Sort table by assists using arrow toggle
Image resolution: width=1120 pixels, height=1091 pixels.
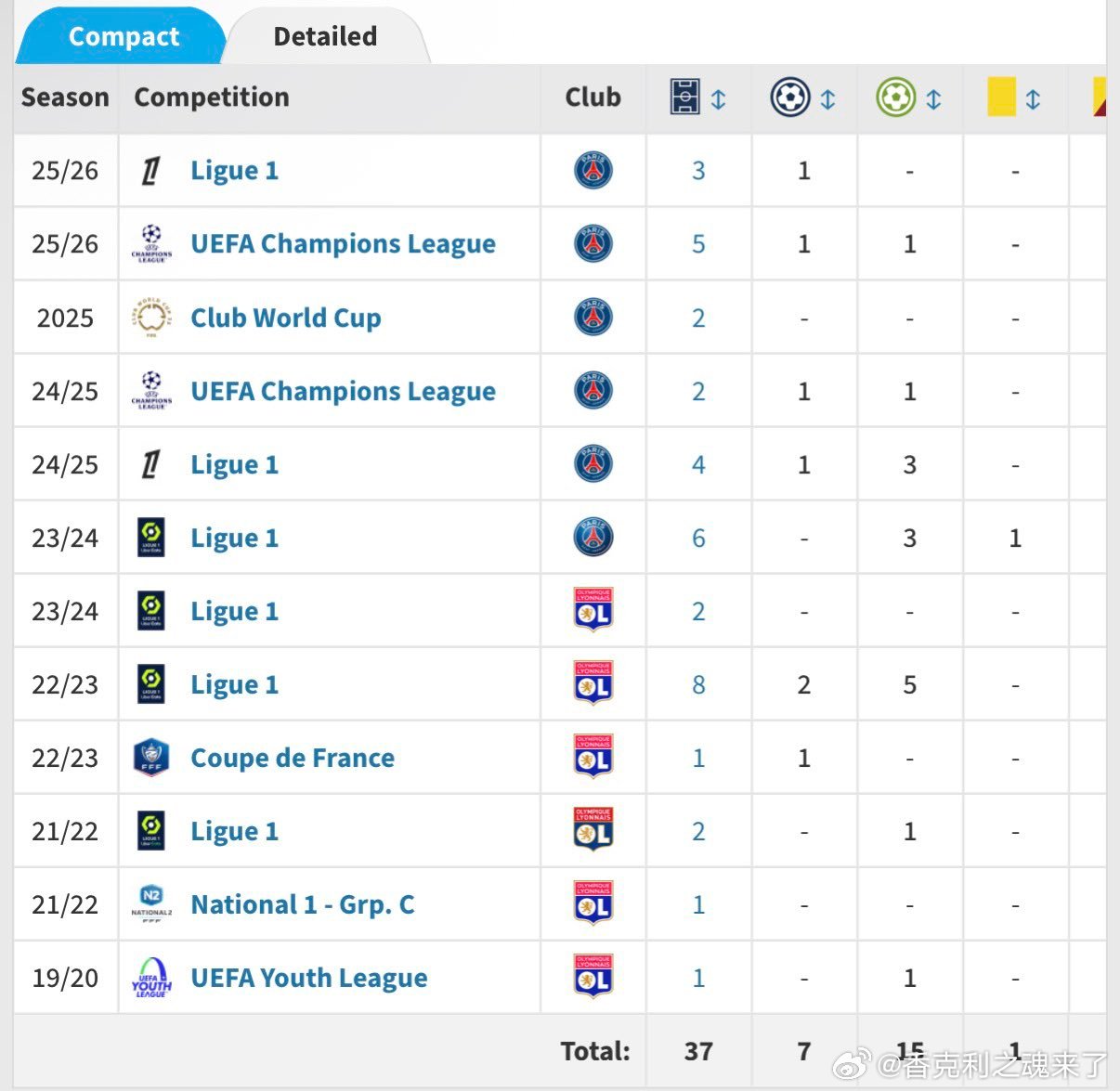pos(933,98)
